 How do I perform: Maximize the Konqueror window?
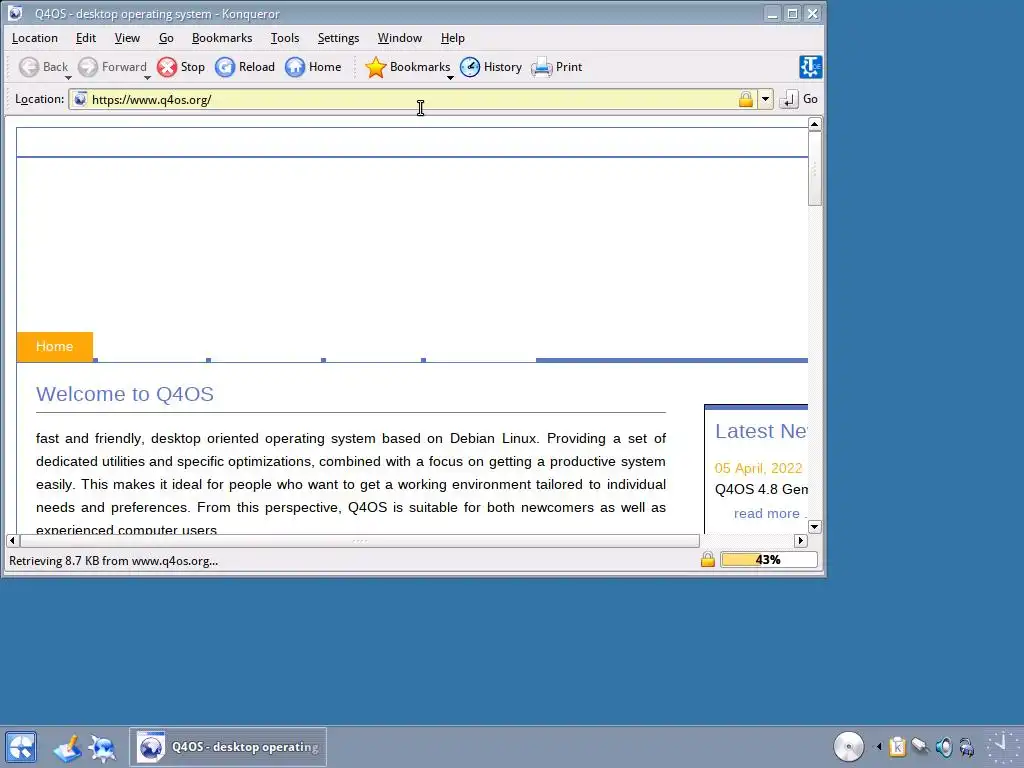pos(792,13)
